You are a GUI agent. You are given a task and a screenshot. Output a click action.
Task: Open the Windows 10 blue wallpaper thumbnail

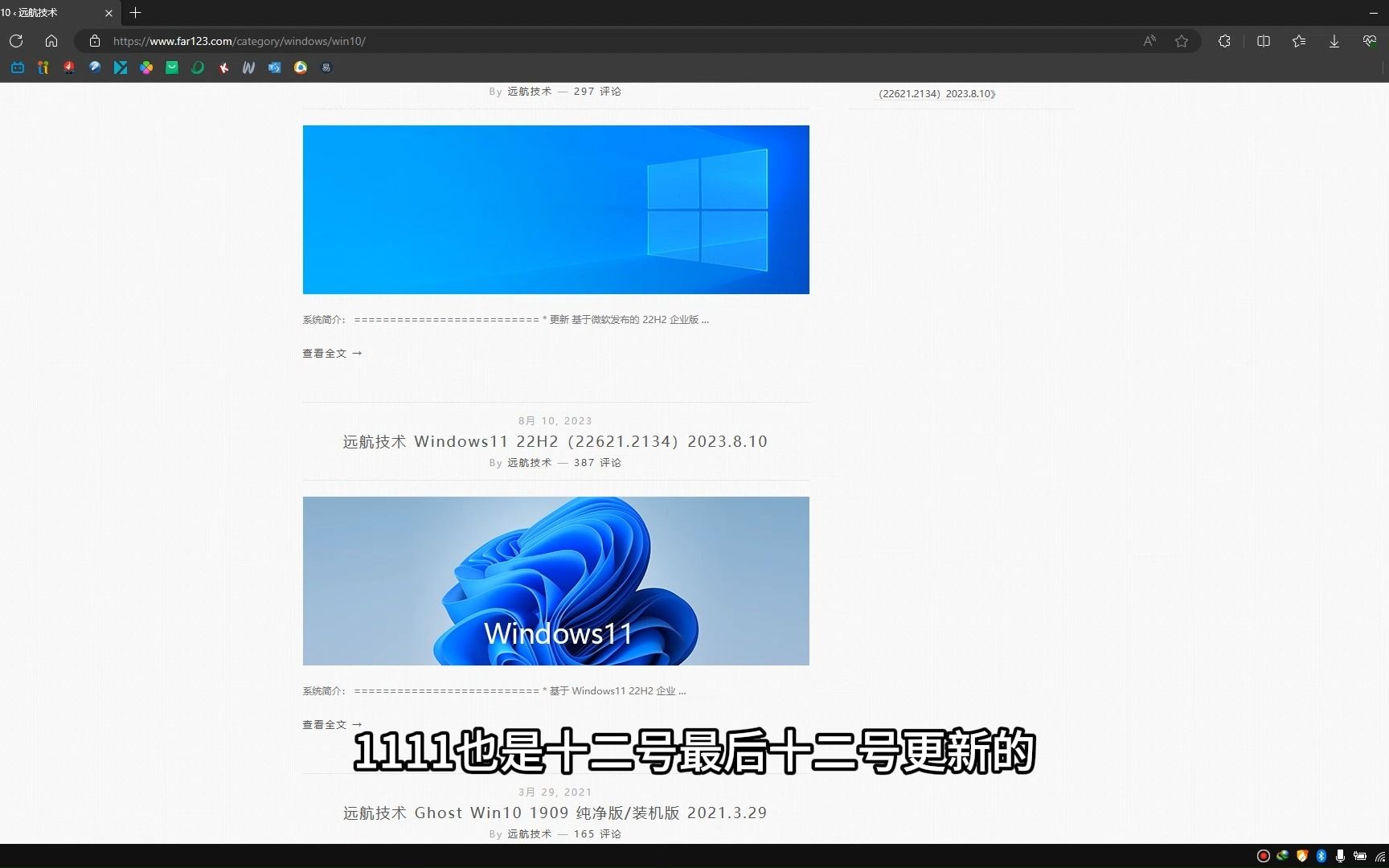555,210
